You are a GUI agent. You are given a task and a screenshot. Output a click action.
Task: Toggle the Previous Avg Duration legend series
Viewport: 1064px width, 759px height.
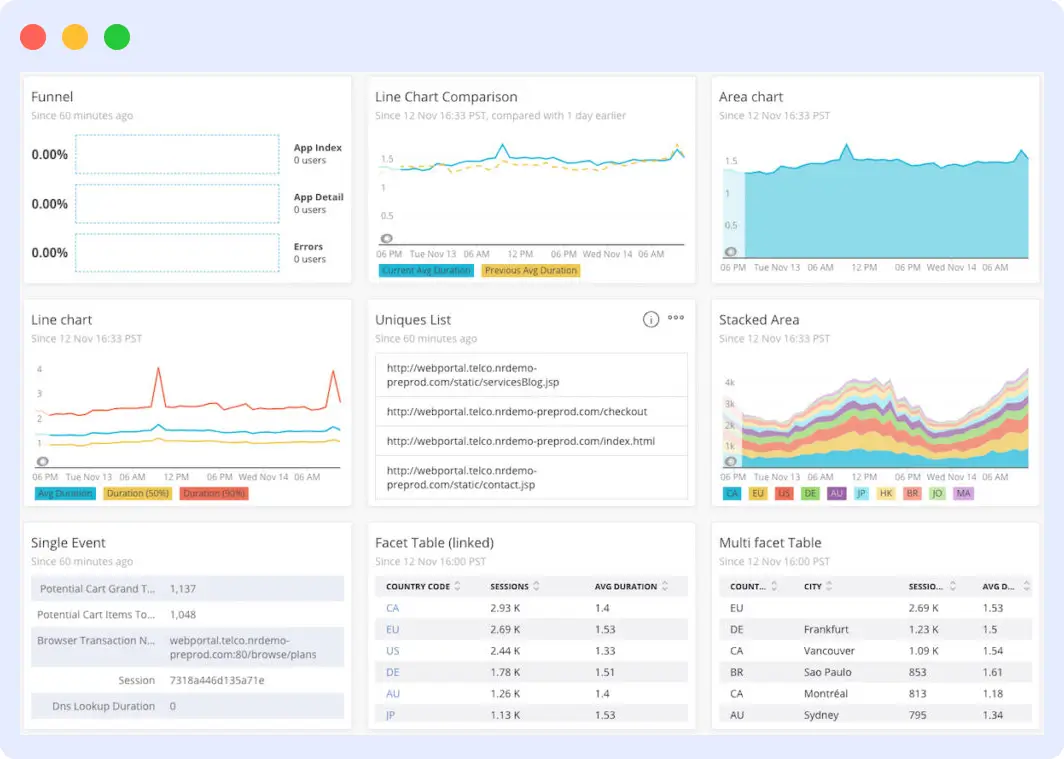point(530,270)
